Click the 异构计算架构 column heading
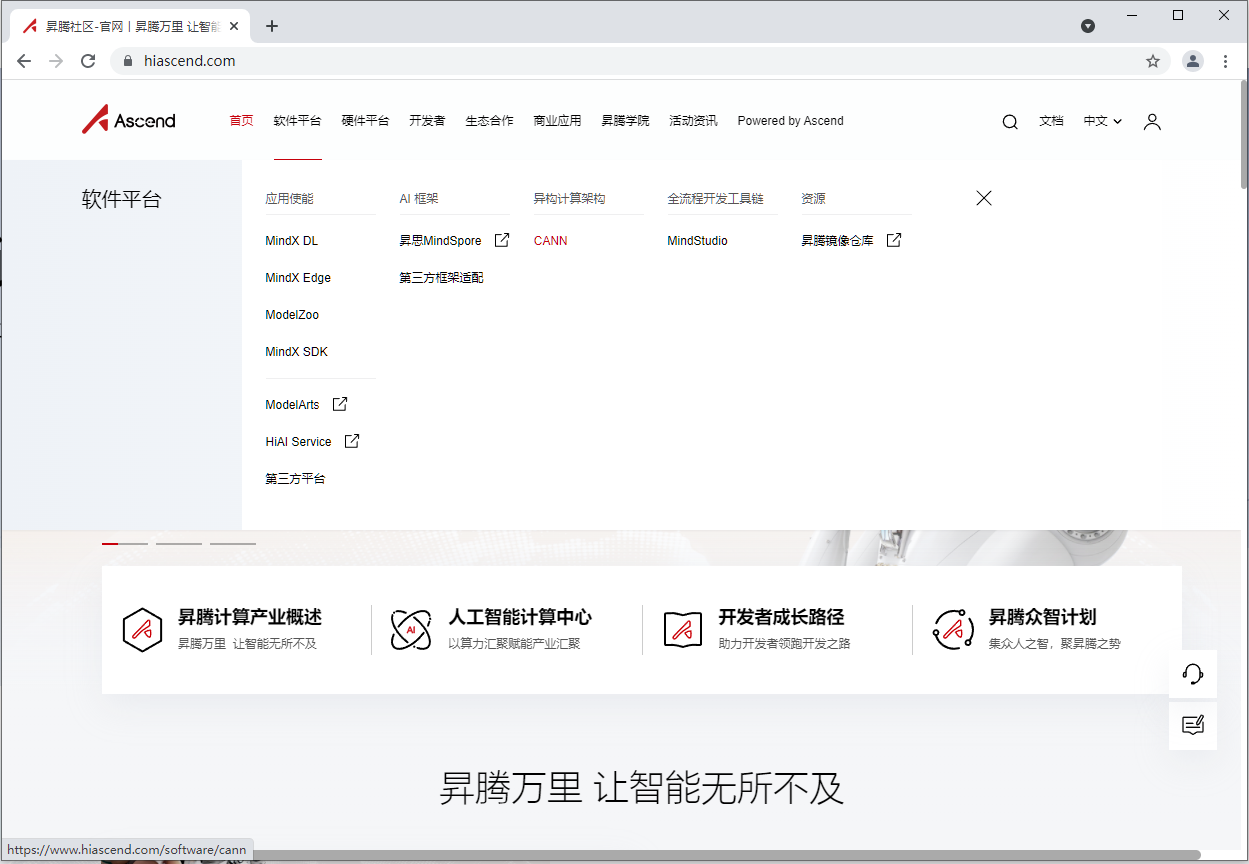The image size is (1249, 864). pyautogui.click(x=569, y=199)
